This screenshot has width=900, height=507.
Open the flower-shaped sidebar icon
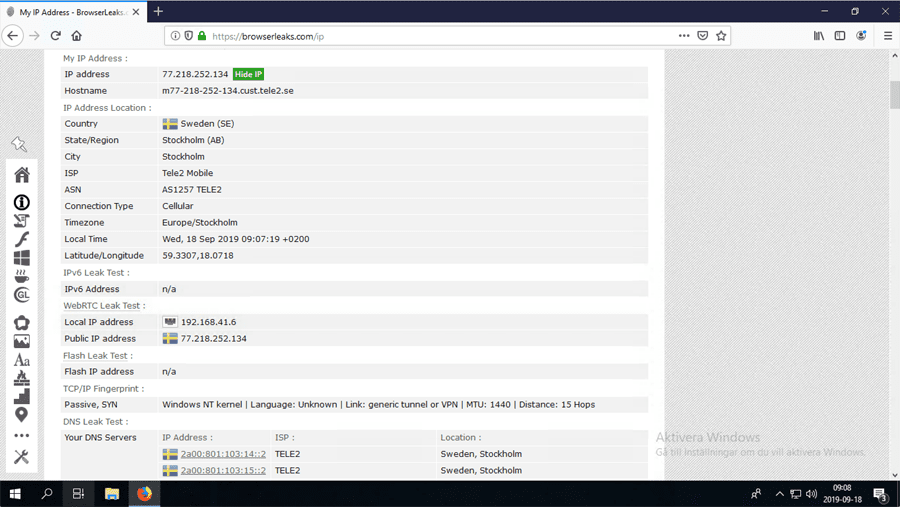pos(22,323)
